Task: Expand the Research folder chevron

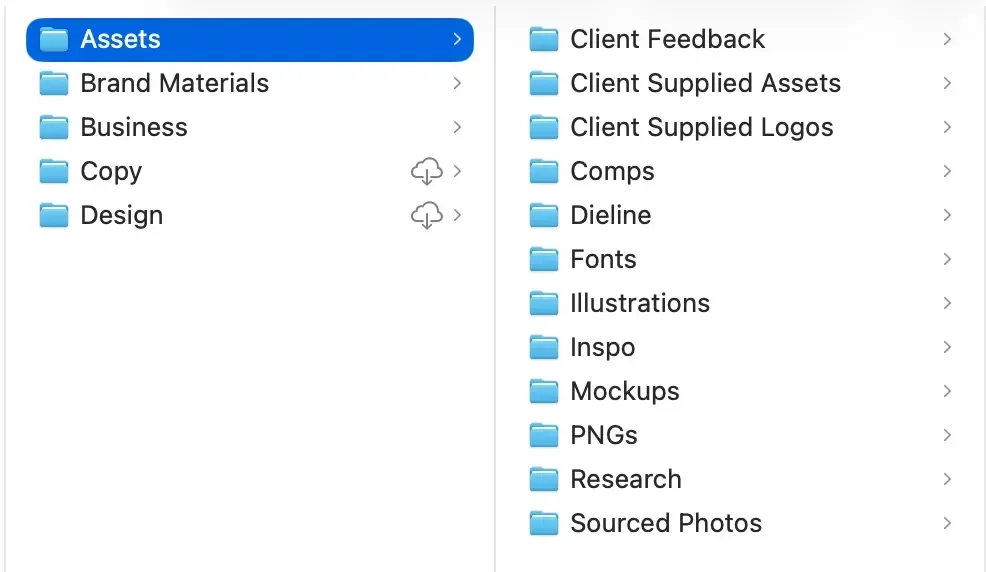Action: point(947,479)
